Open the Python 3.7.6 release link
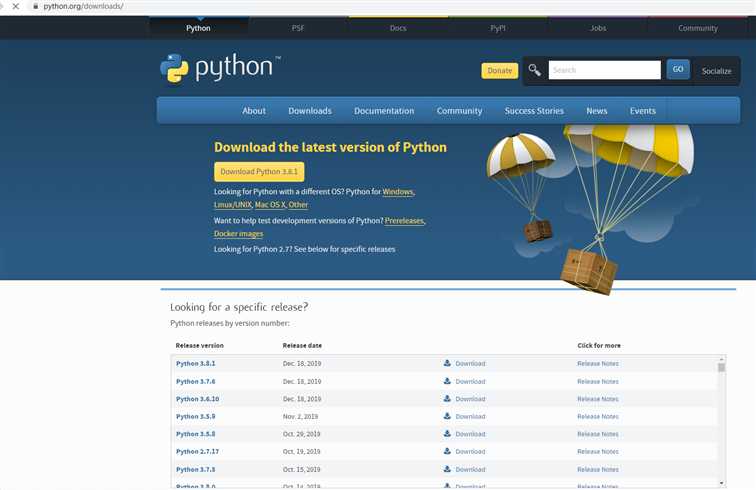This screenshot has height=490, width=756. point(196,381)
